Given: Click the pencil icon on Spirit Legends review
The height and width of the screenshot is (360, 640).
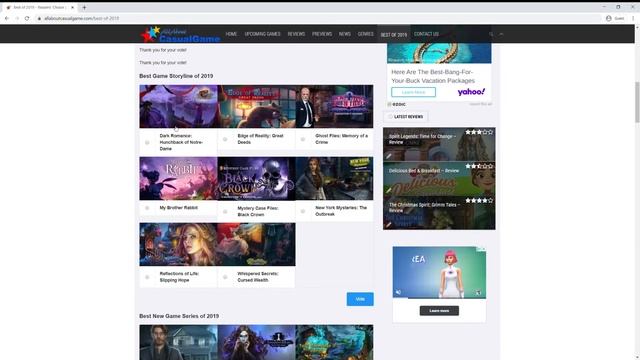Looking at the screenshot, I should (389, 156).
